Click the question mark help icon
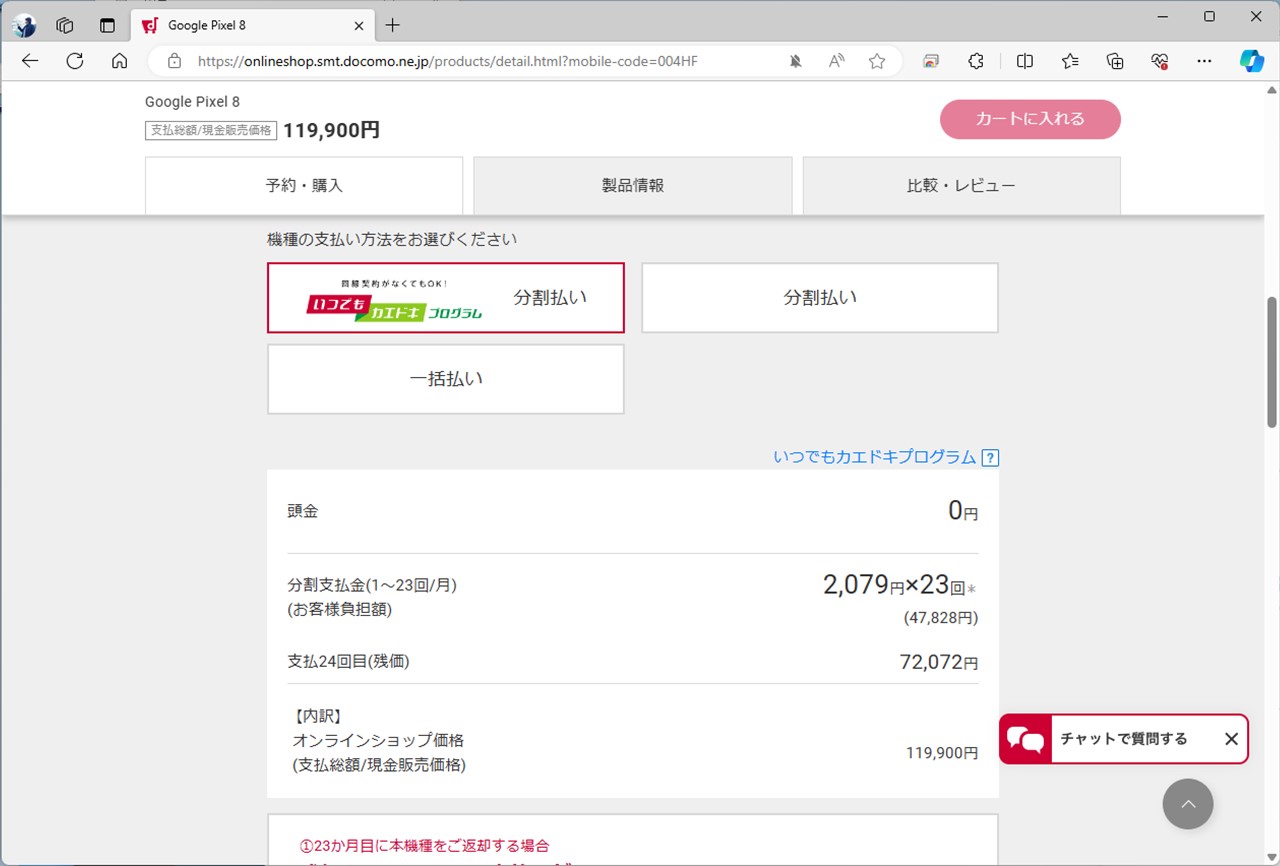This screenshot has width=1280, height=866. pos(990,458)
